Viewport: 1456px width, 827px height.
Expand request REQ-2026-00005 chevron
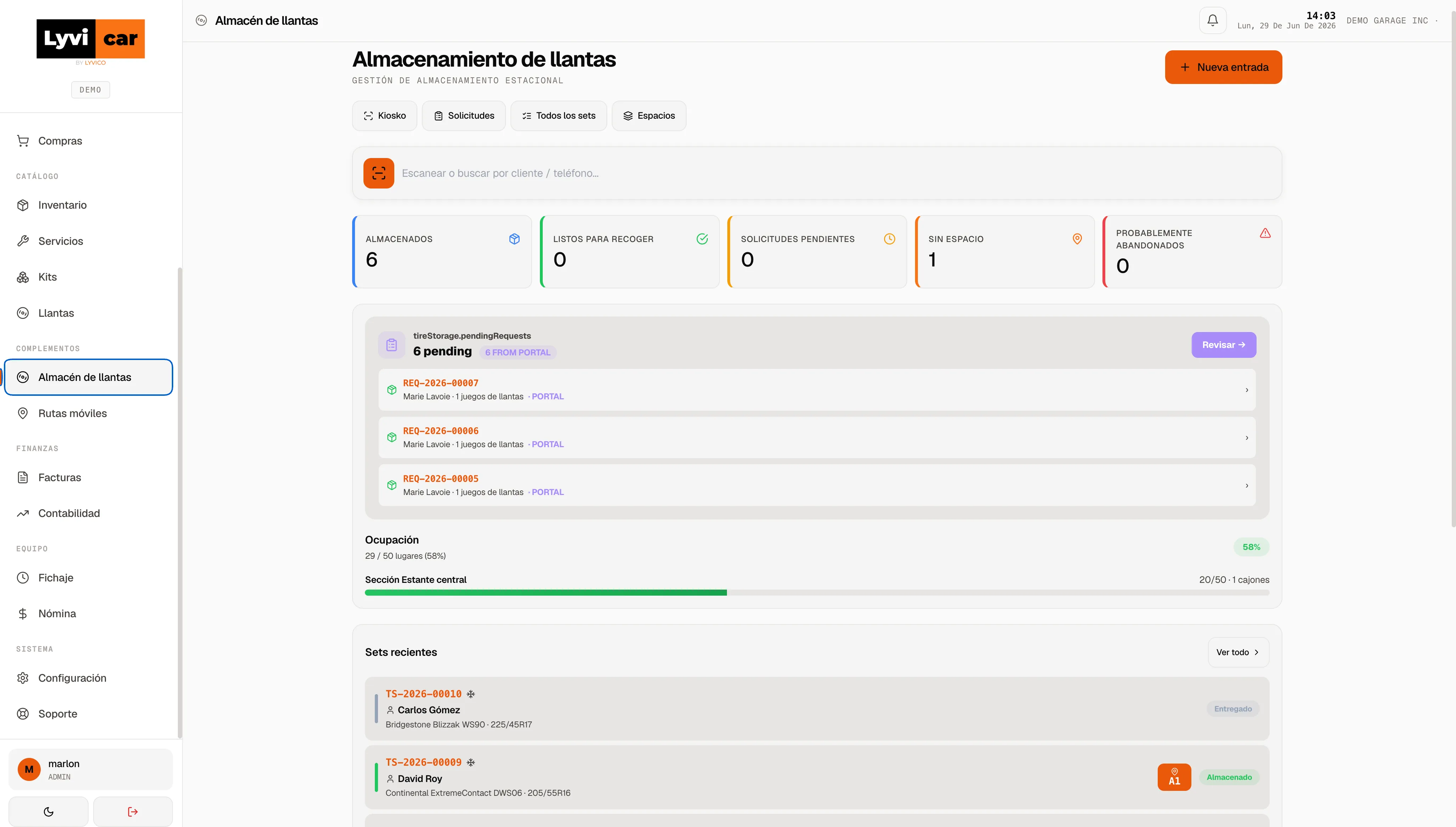pyautogui.click(x=1247, y=486)
